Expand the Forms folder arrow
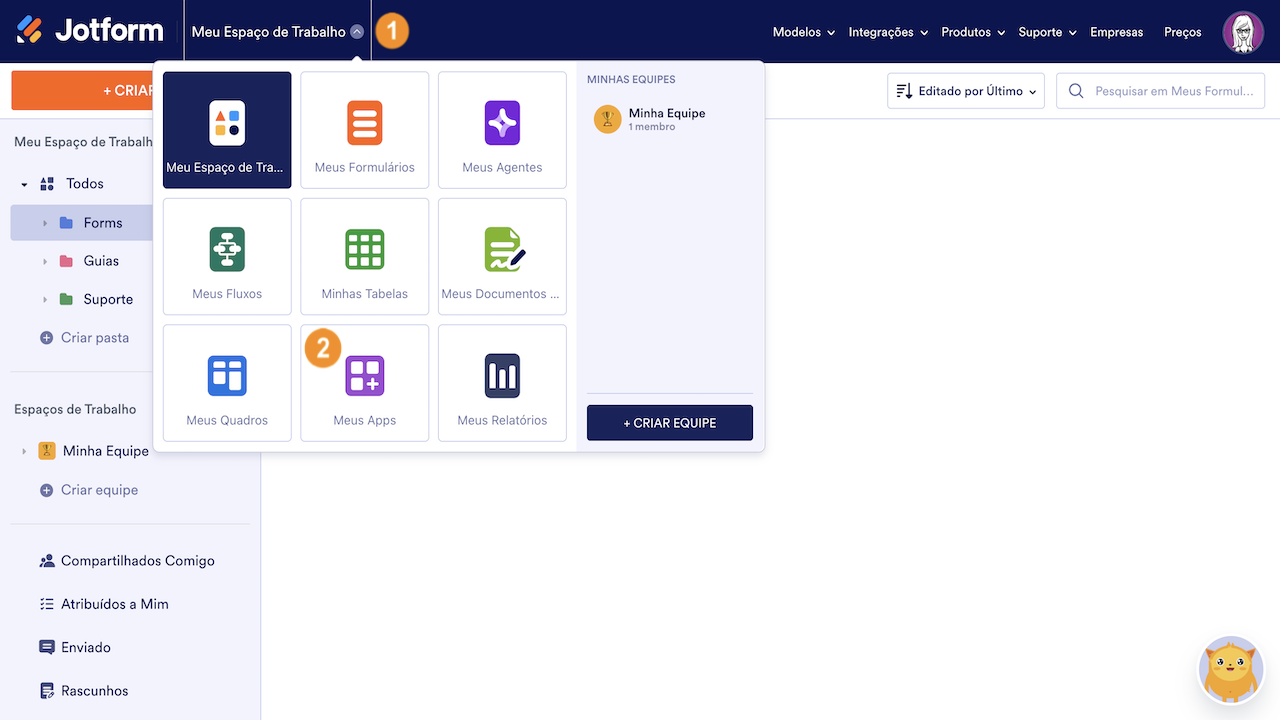 click(x=45, y=223)
